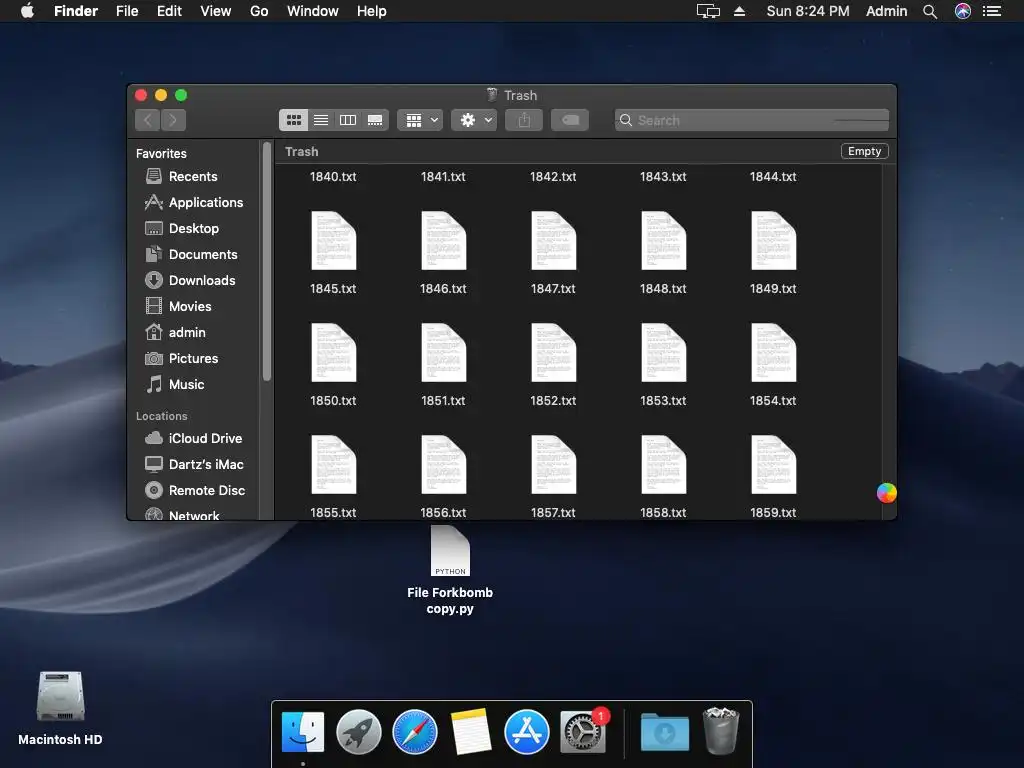This screenshot has height=768, width=1024.
Task: Select the file 1850.txt
Action: click(333, 353)
